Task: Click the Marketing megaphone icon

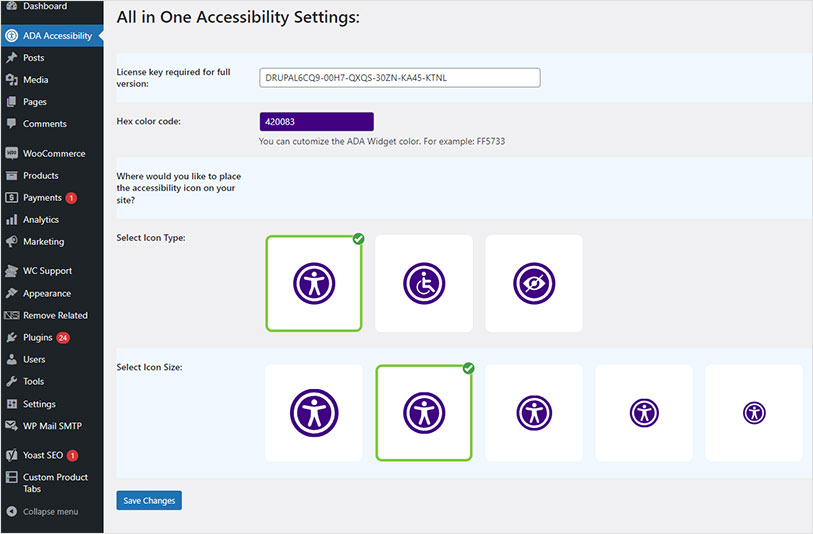Action: [x=11, y=242]
